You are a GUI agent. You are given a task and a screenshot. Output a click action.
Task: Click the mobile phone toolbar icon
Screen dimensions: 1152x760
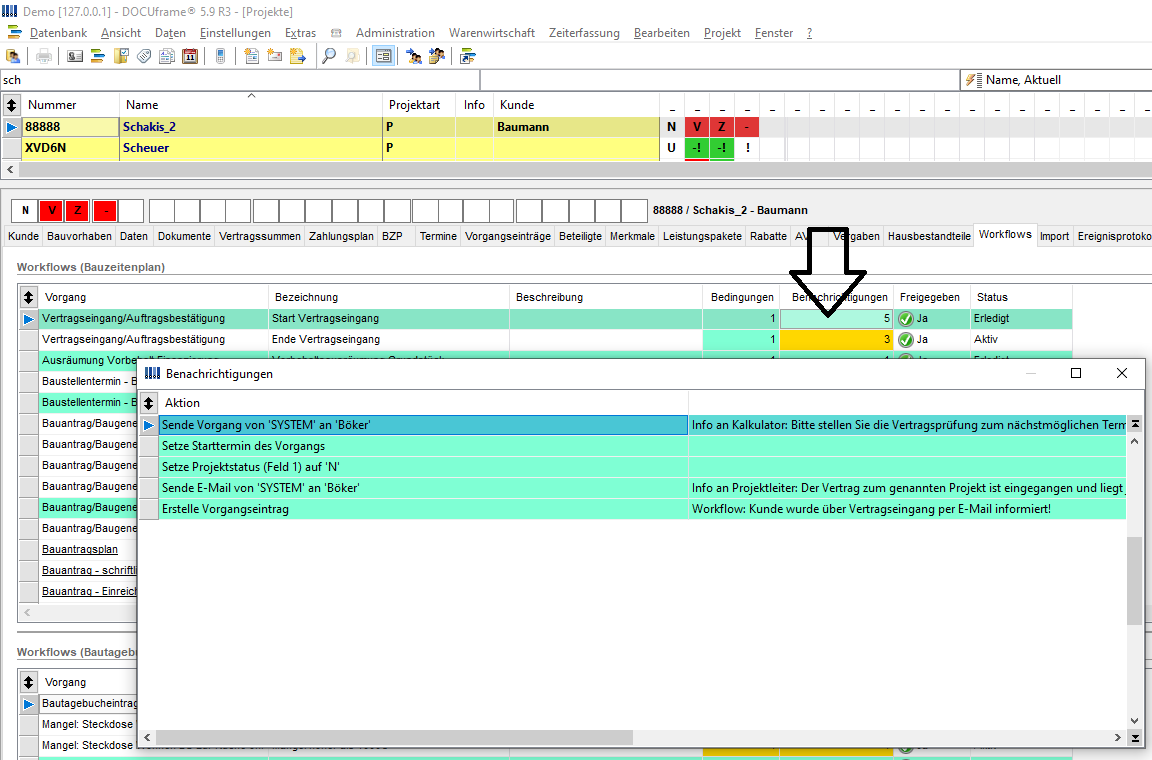[220, 56]
